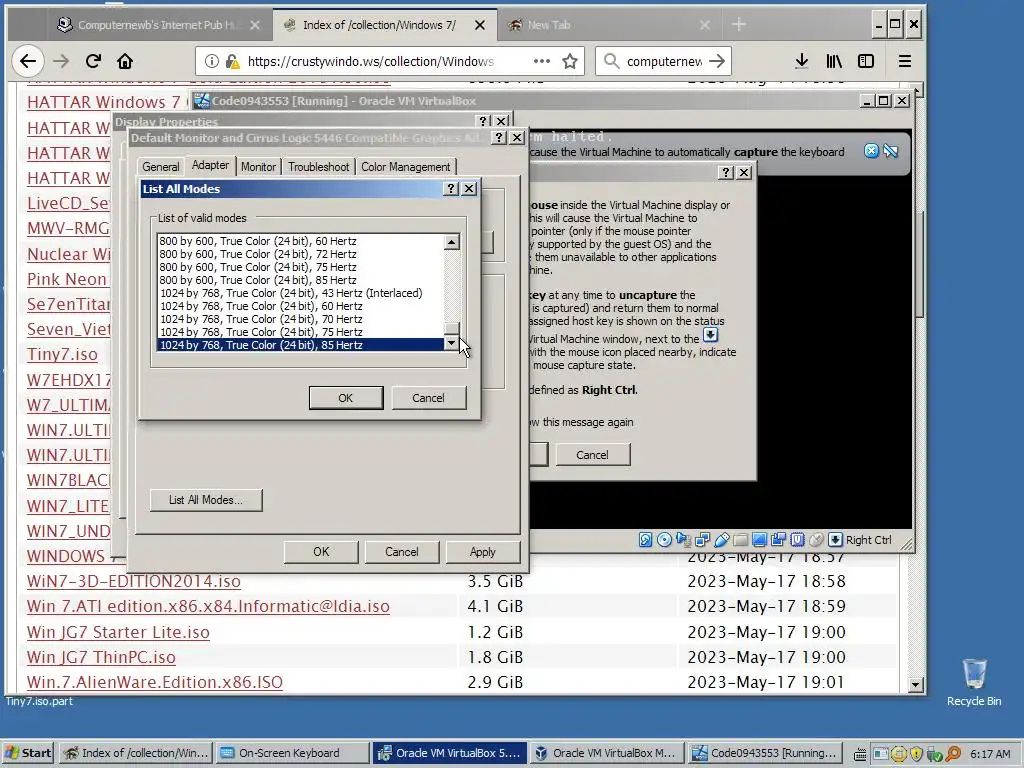Click the mode list scroll down arrow
This screenshot has height=768, width=1024.
(451, 343)
